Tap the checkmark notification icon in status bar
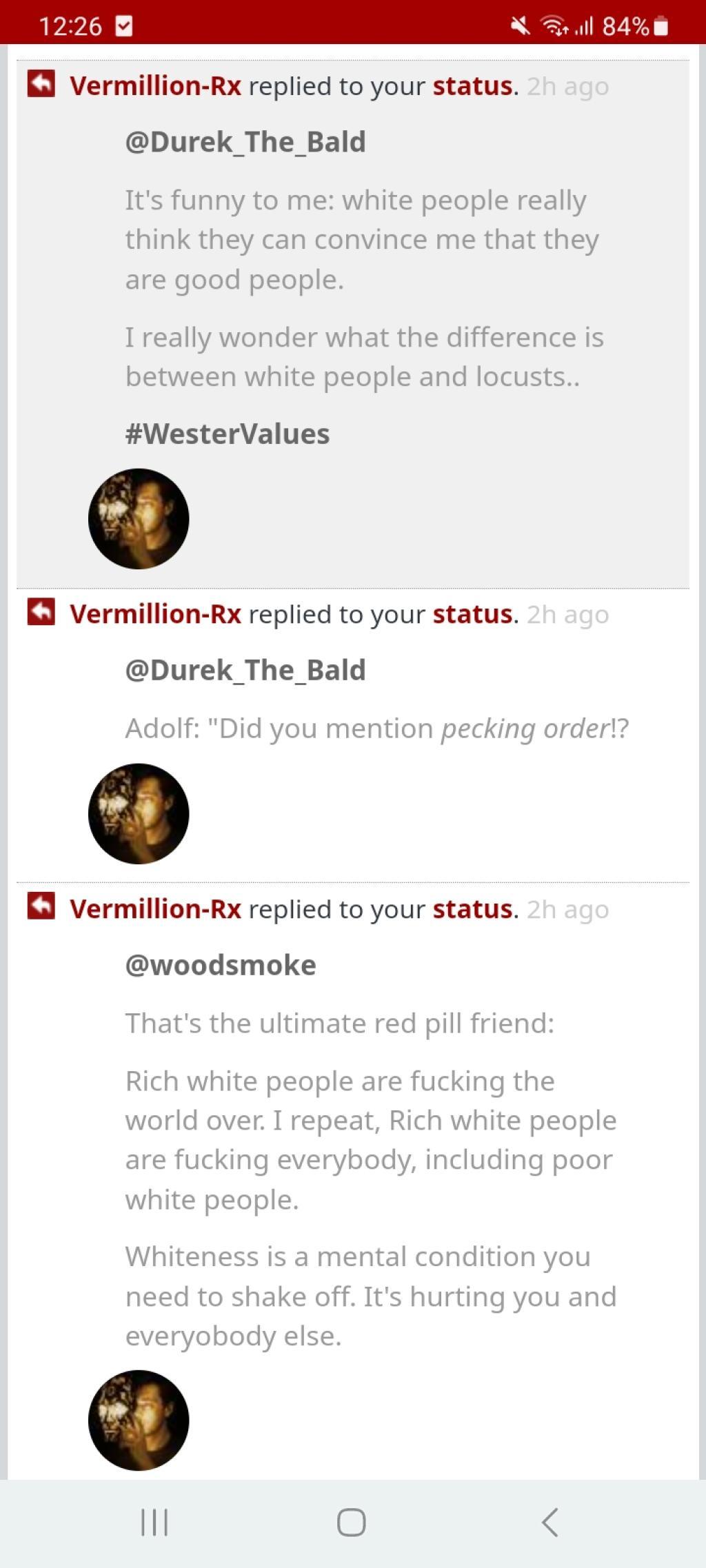 [124, 26]
